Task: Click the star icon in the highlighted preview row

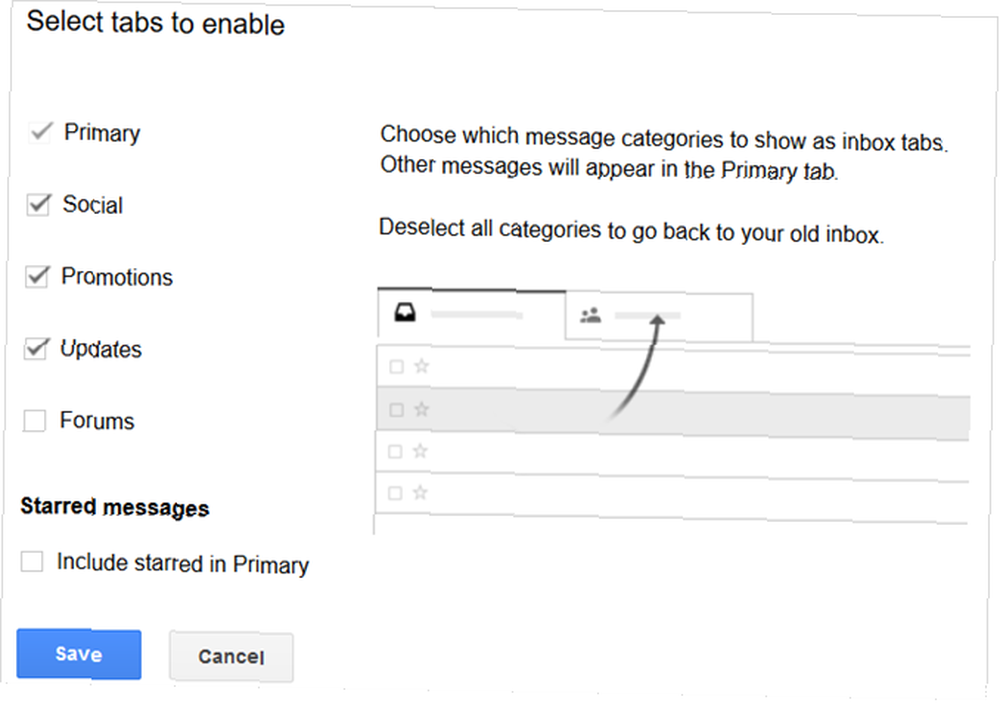Action: (x=422, y=409)
